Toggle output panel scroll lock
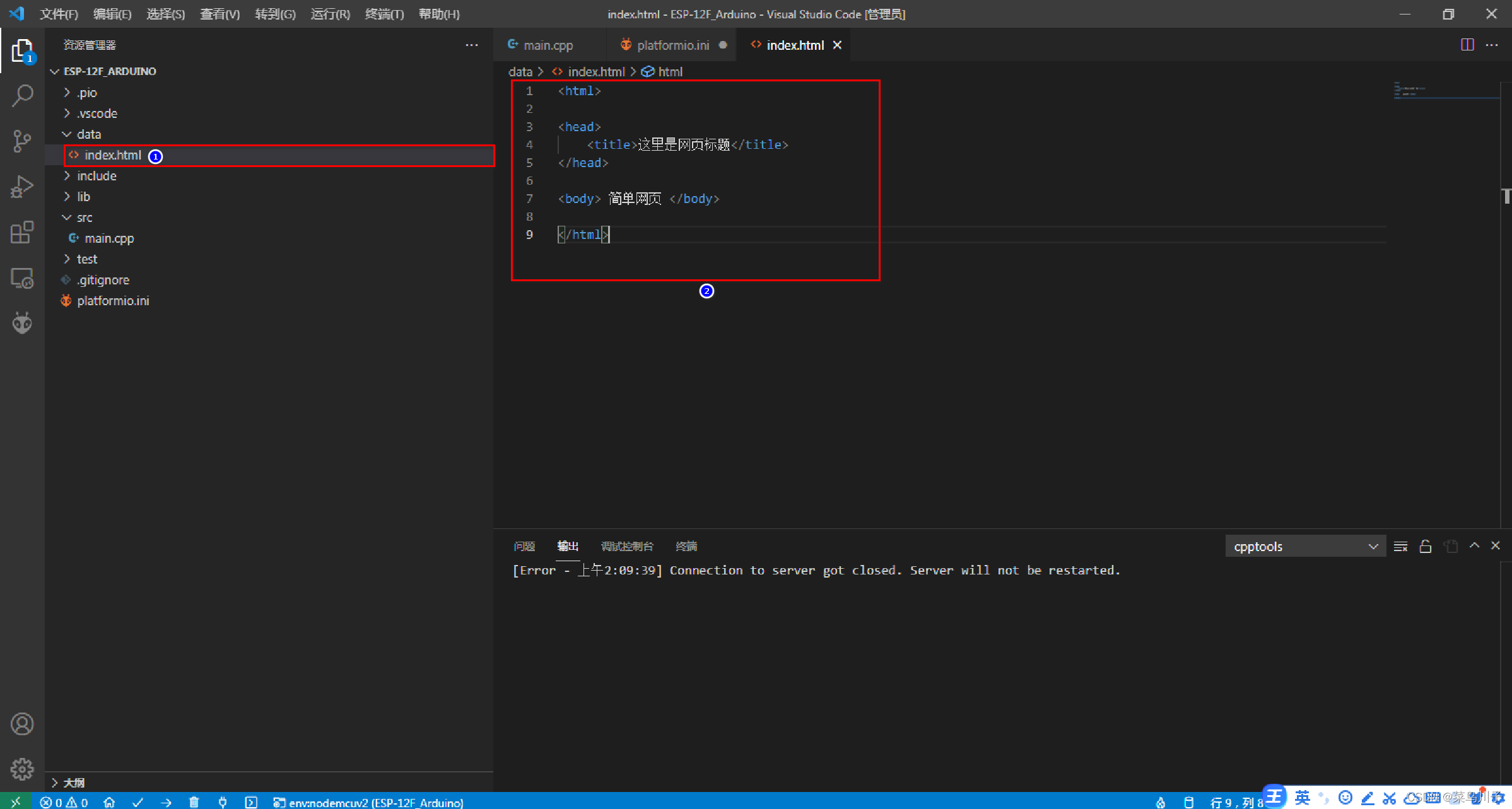Screen dimensions: 1512x809 (x=1425, y=546)
